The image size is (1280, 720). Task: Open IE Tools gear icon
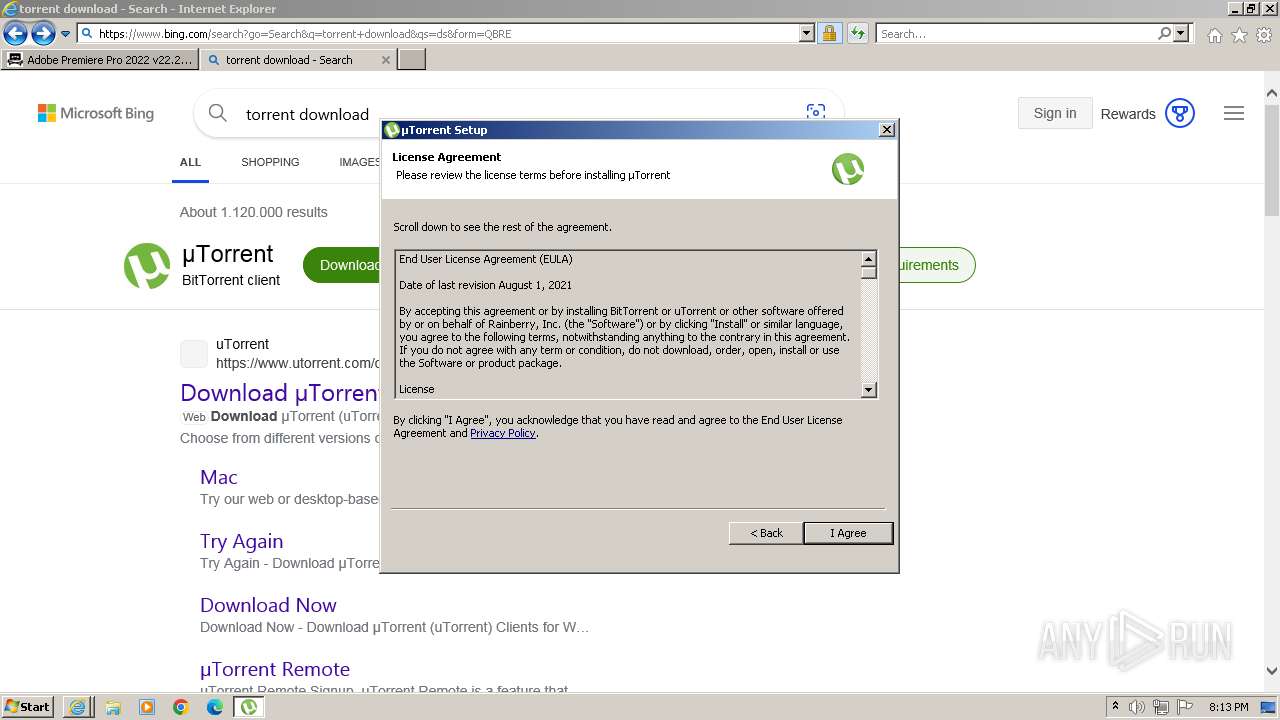point(1264,35)
